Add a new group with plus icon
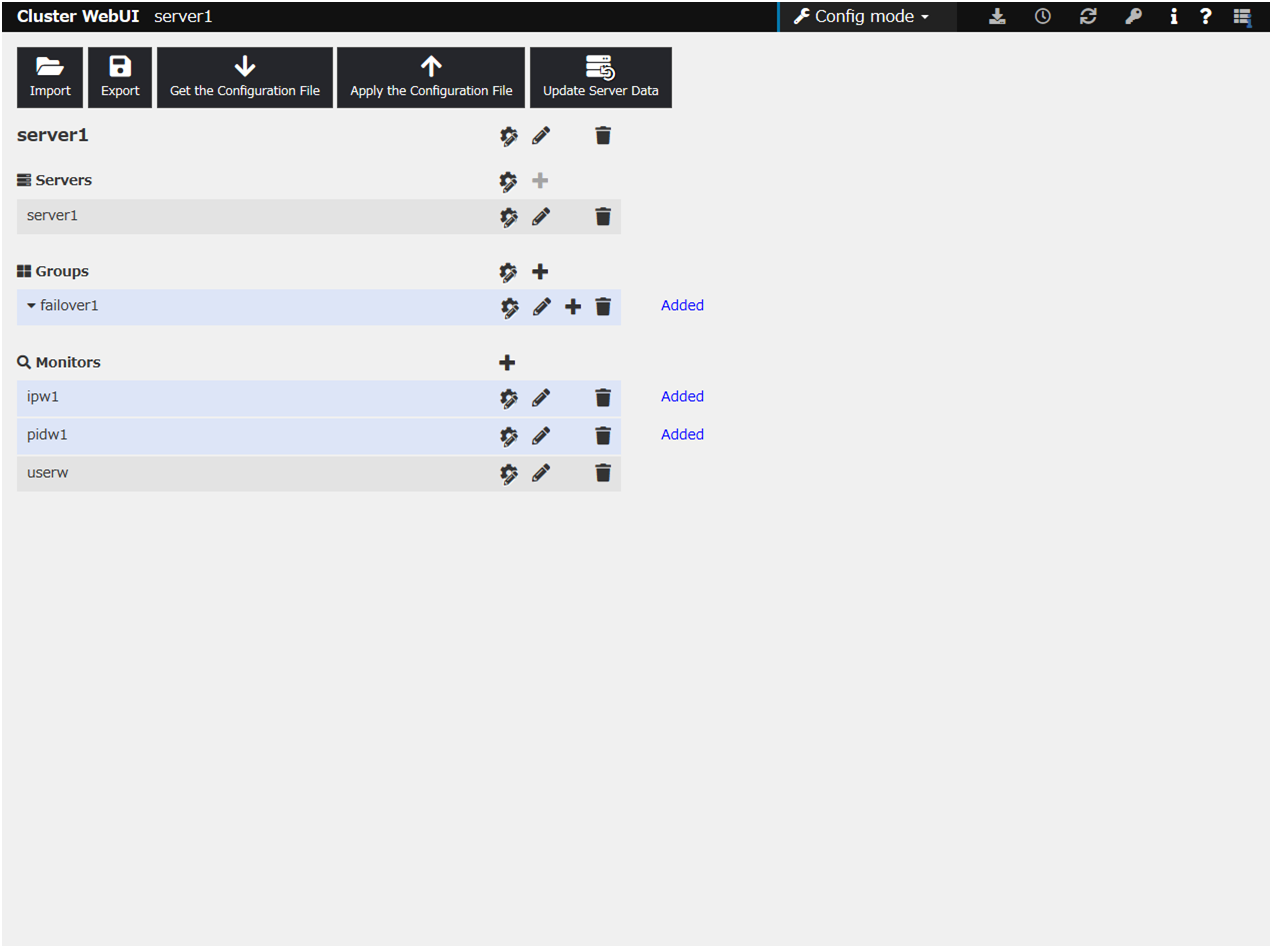Image resolution: width=1272 pixels, height=948 pixels. point(540,272)
